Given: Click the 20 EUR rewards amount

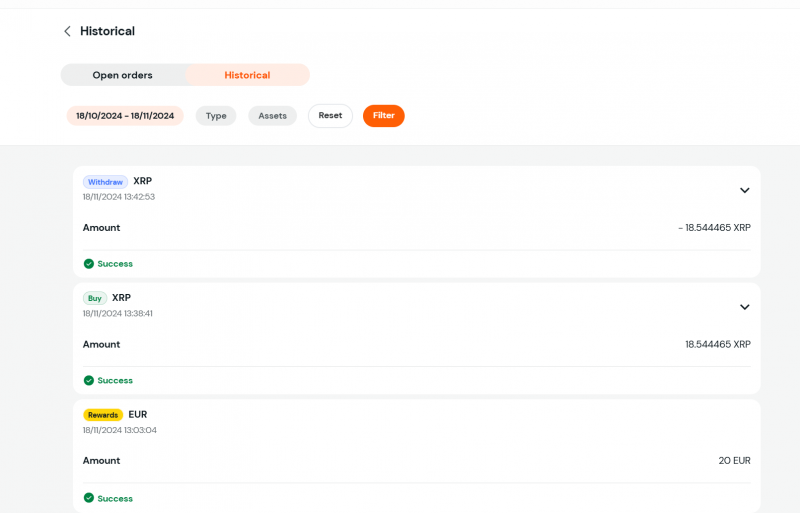Looking at the screenshot, I should [734, 461].
